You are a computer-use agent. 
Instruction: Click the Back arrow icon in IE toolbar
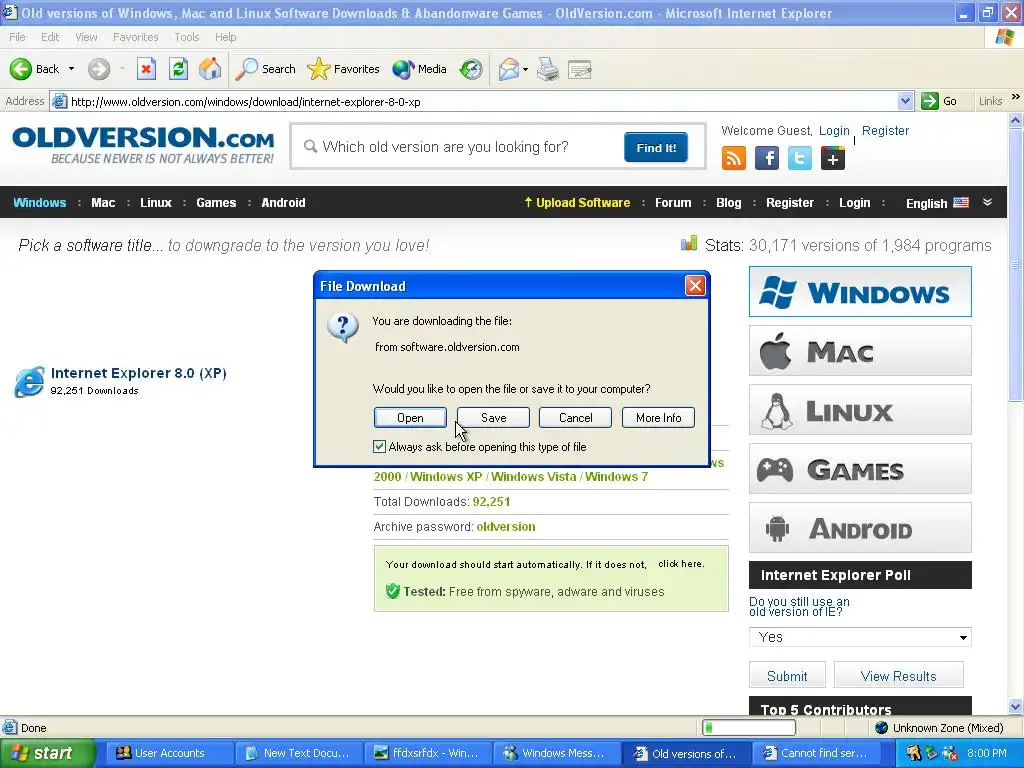coord(21,69)
